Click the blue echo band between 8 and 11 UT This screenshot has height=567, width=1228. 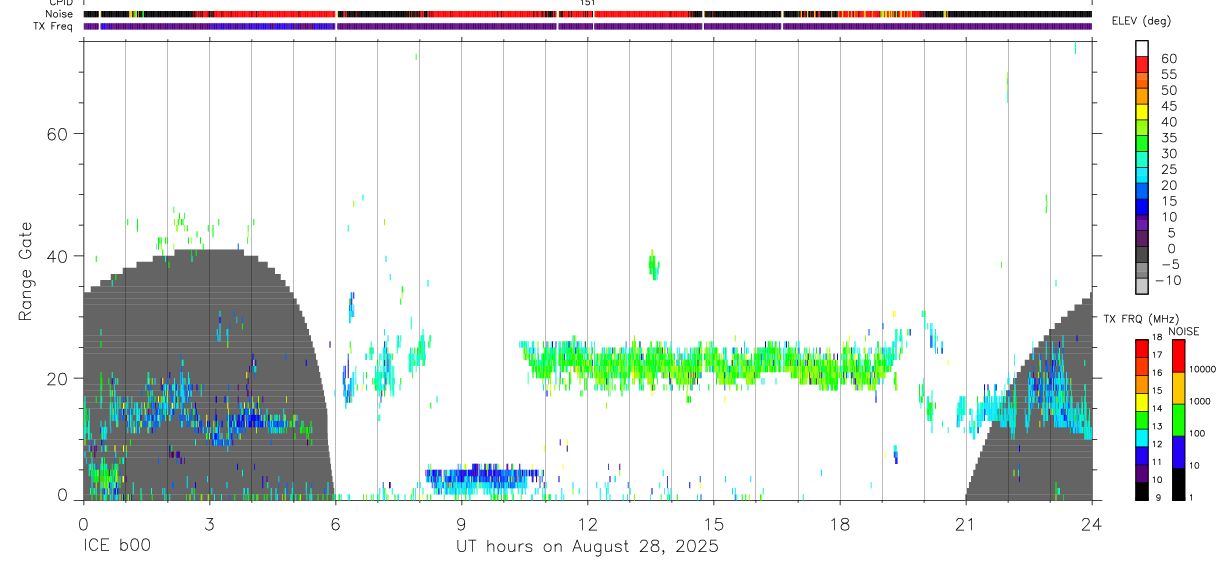pos(483,477)
